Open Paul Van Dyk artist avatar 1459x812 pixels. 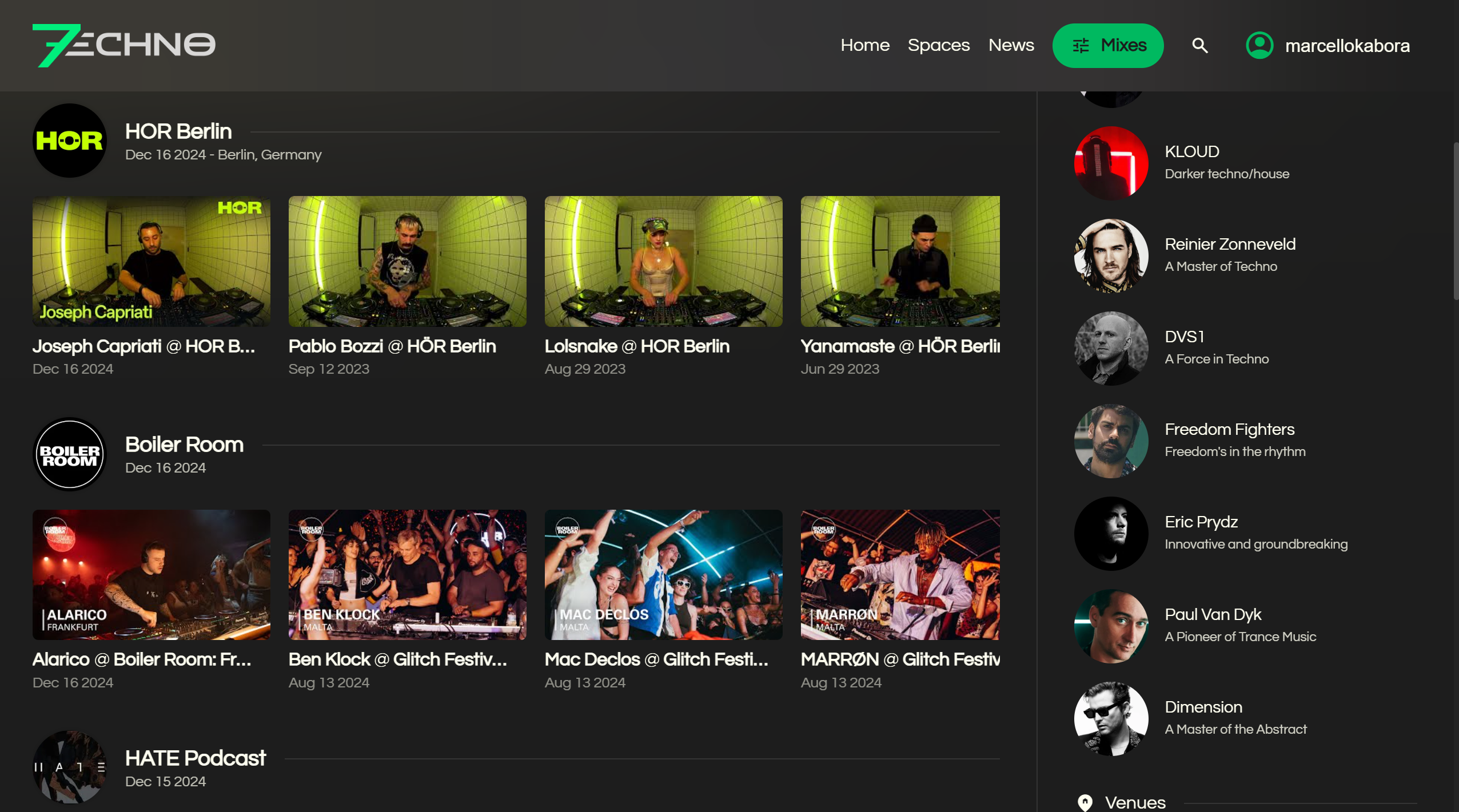click(1111, 626)
